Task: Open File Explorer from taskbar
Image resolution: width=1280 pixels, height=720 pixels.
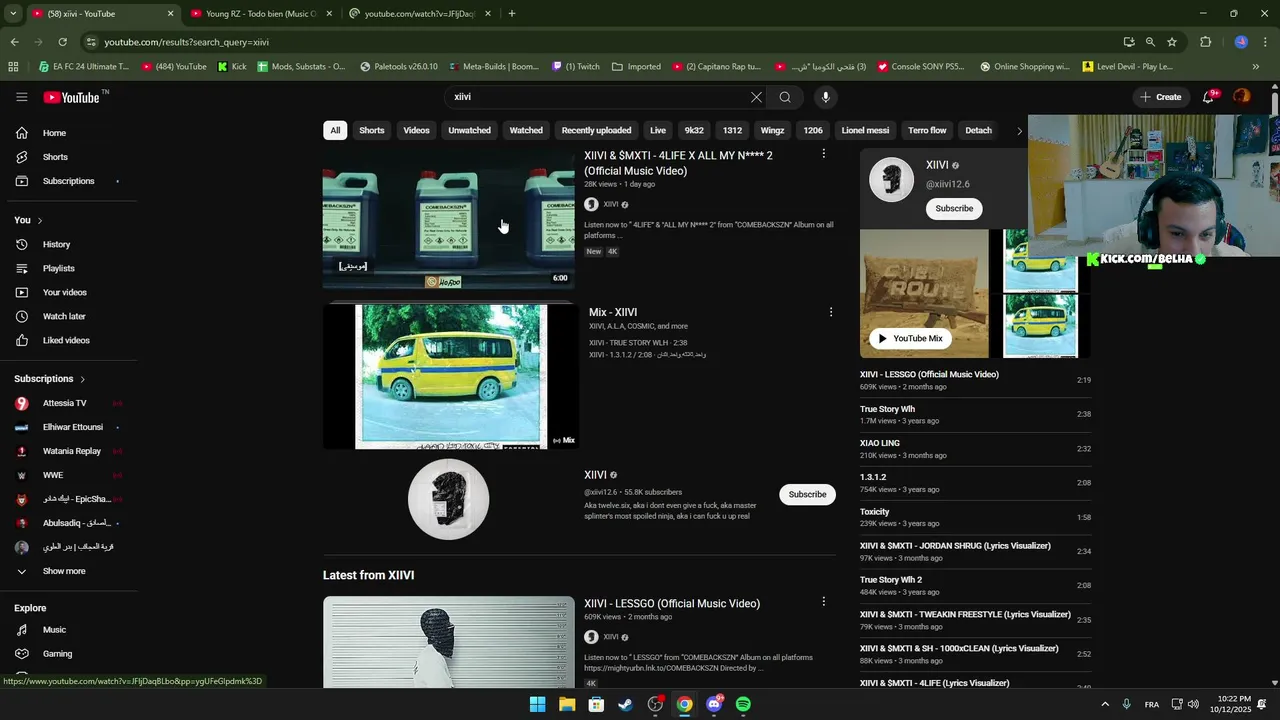Action: [x=566, y=704]
